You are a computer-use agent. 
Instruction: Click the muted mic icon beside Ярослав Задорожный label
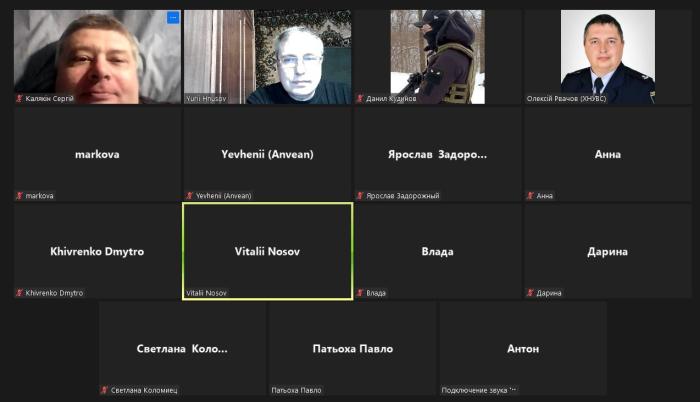(x=360, y=196)
